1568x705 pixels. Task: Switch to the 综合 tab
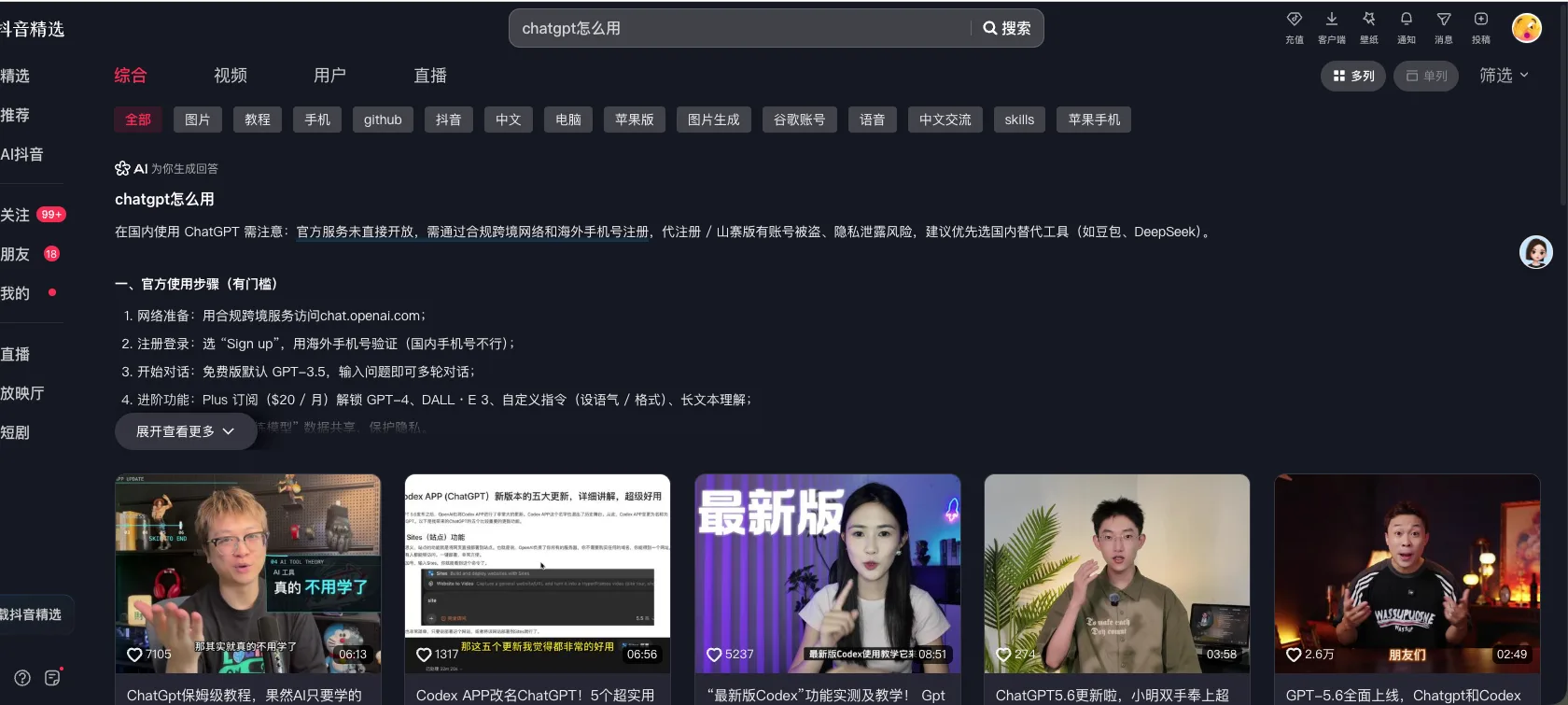pyautogui.click(x=131, y=76)
